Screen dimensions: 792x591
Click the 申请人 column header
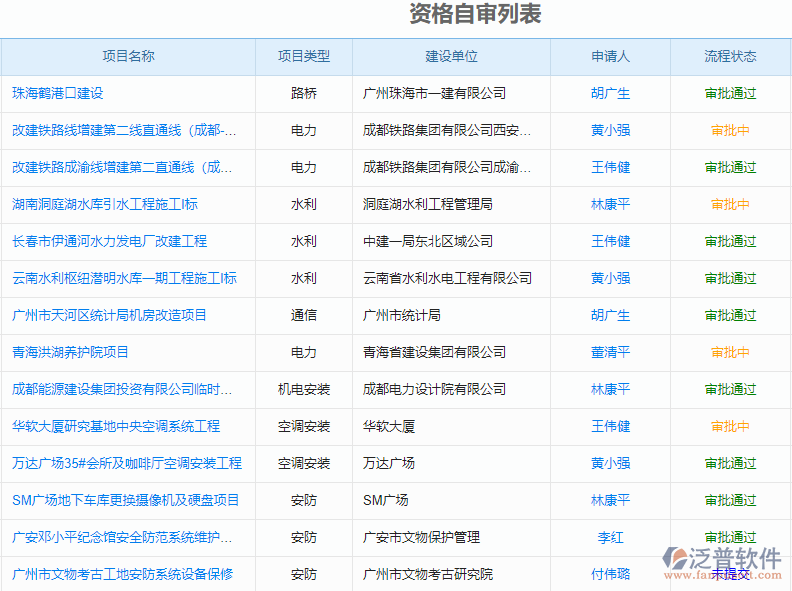610,57
